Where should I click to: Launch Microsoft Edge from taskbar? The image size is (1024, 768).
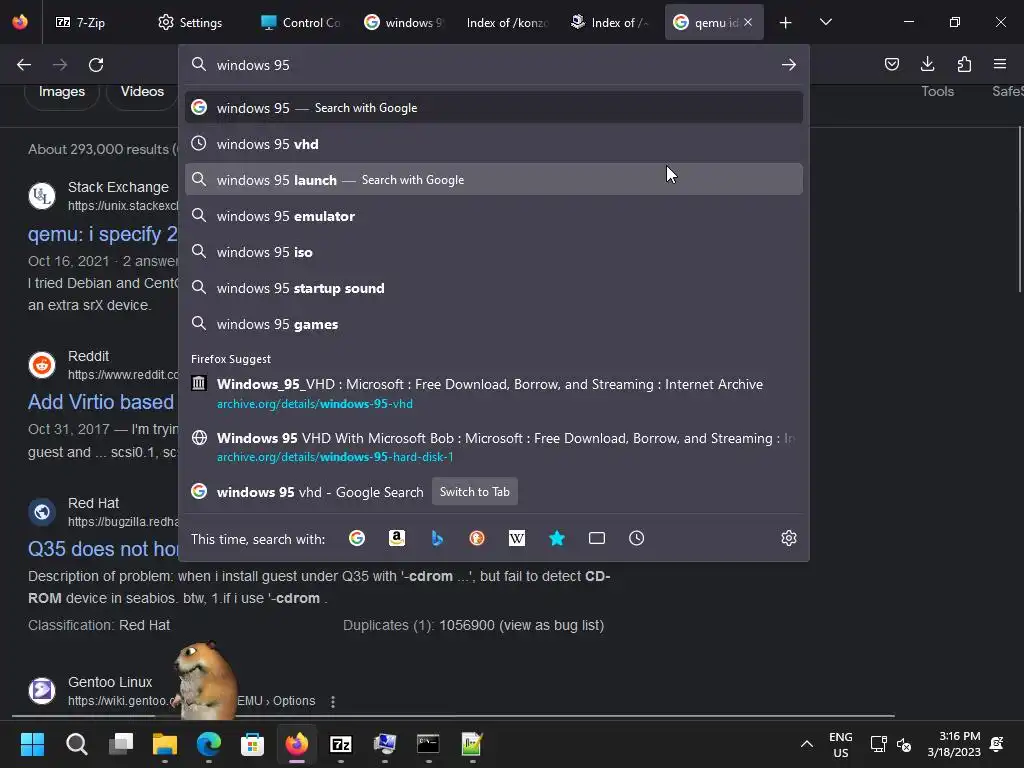[x=208, y=744]
